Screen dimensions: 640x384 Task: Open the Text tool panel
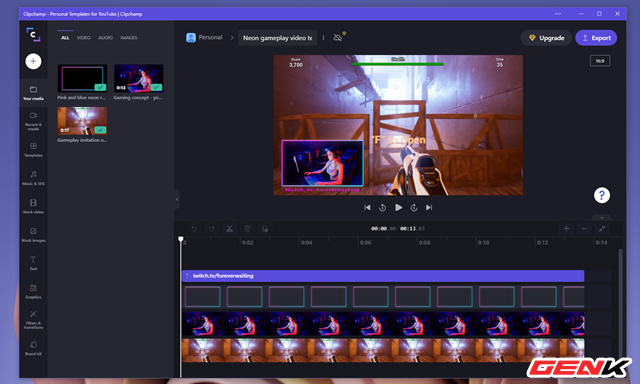click(x=33, y=263)
